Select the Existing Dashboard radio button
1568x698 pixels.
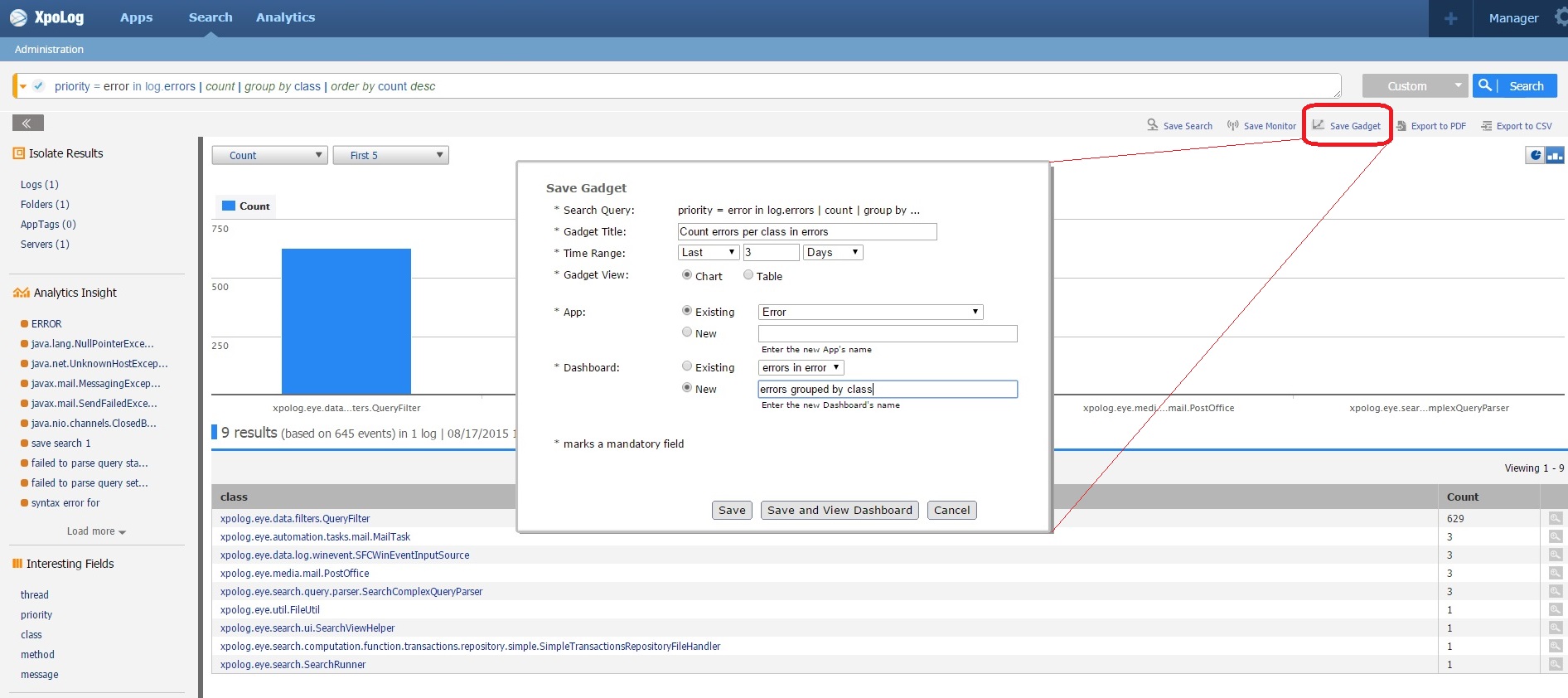pos(687,366)
